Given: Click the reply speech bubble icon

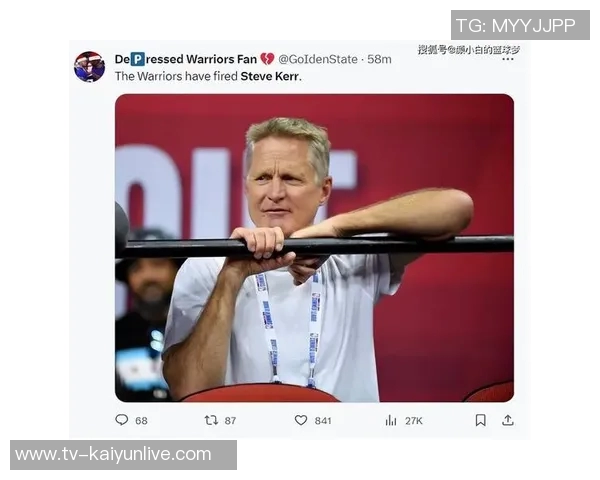Looking at the screenshot, I should pos(122,420).
